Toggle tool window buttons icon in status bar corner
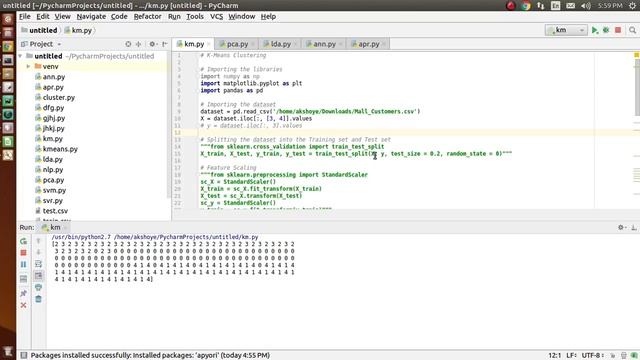 coord(24,356)
